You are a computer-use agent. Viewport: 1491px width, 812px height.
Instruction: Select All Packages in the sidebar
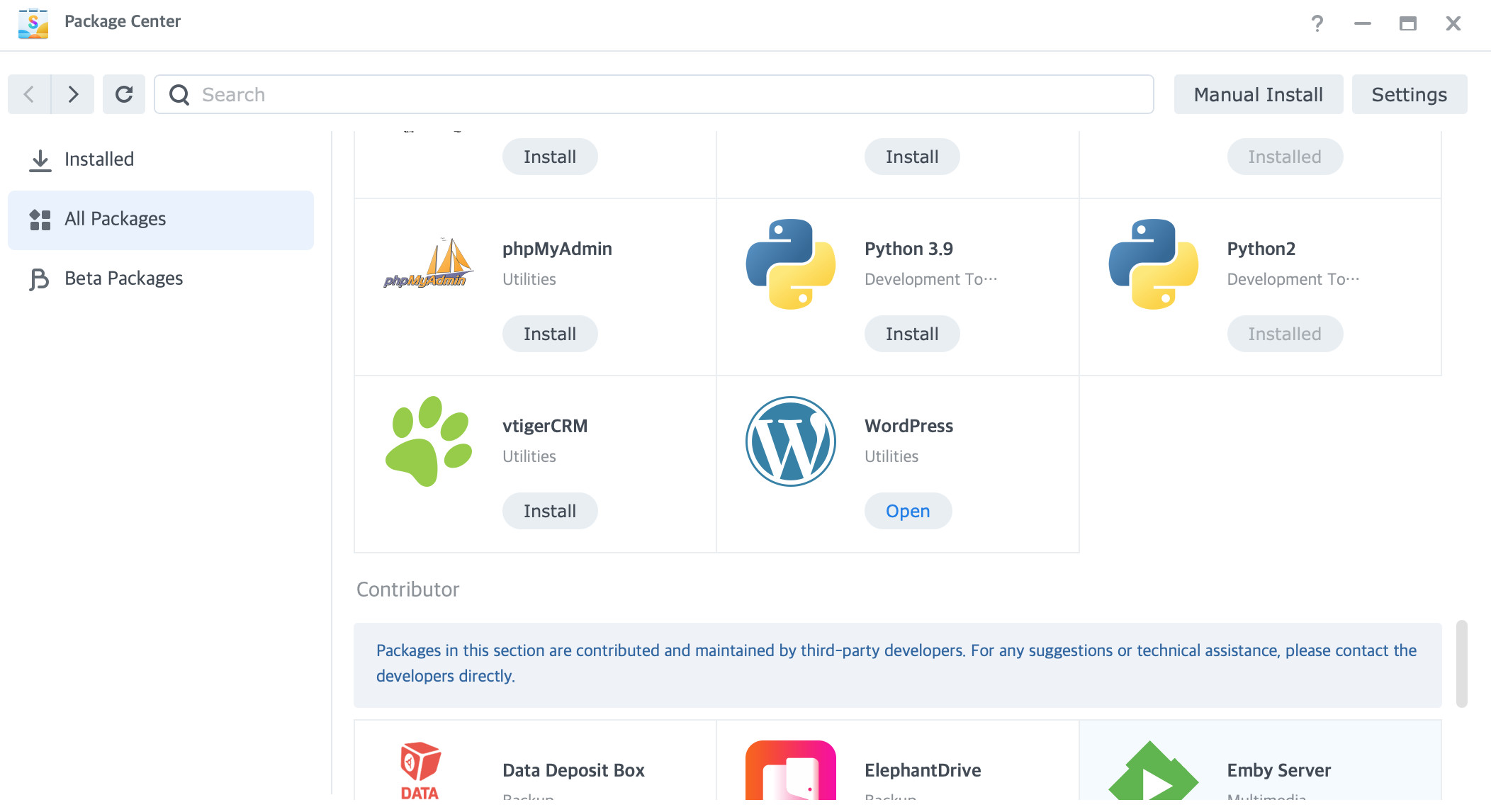click(115, 219)
